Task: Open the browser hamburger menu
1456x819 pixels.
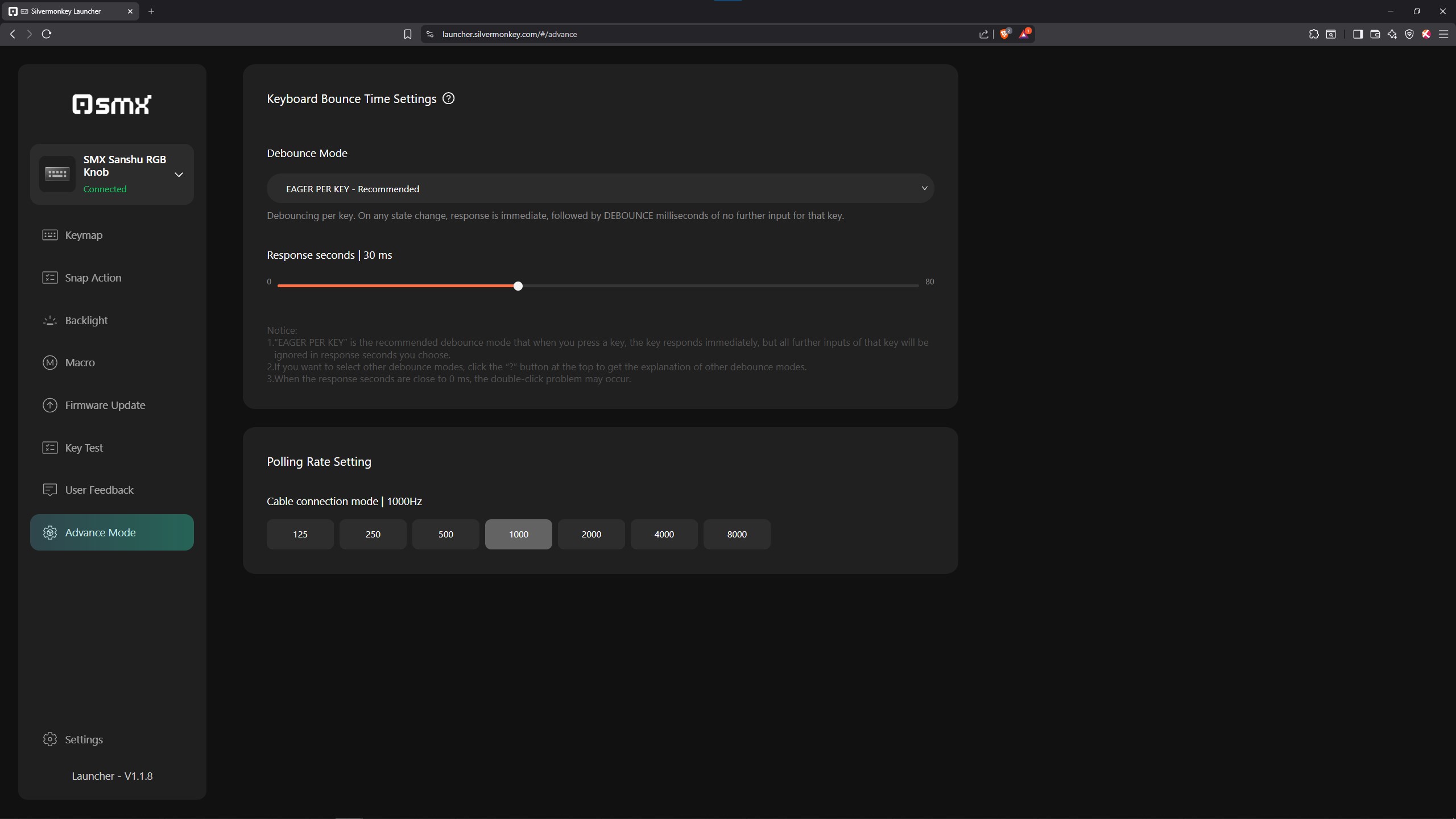Action: (1443, 34)
